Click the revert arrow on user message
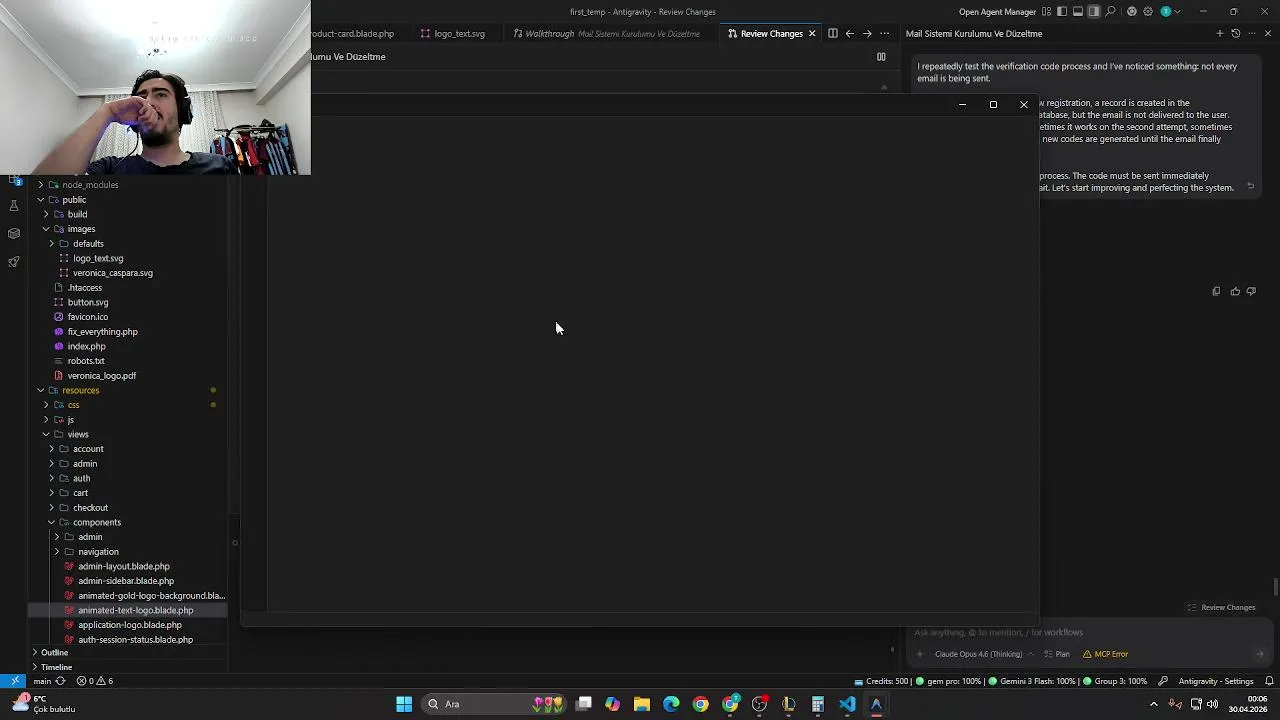Screen dimensions: 1280x720 tap(1250, 186)
